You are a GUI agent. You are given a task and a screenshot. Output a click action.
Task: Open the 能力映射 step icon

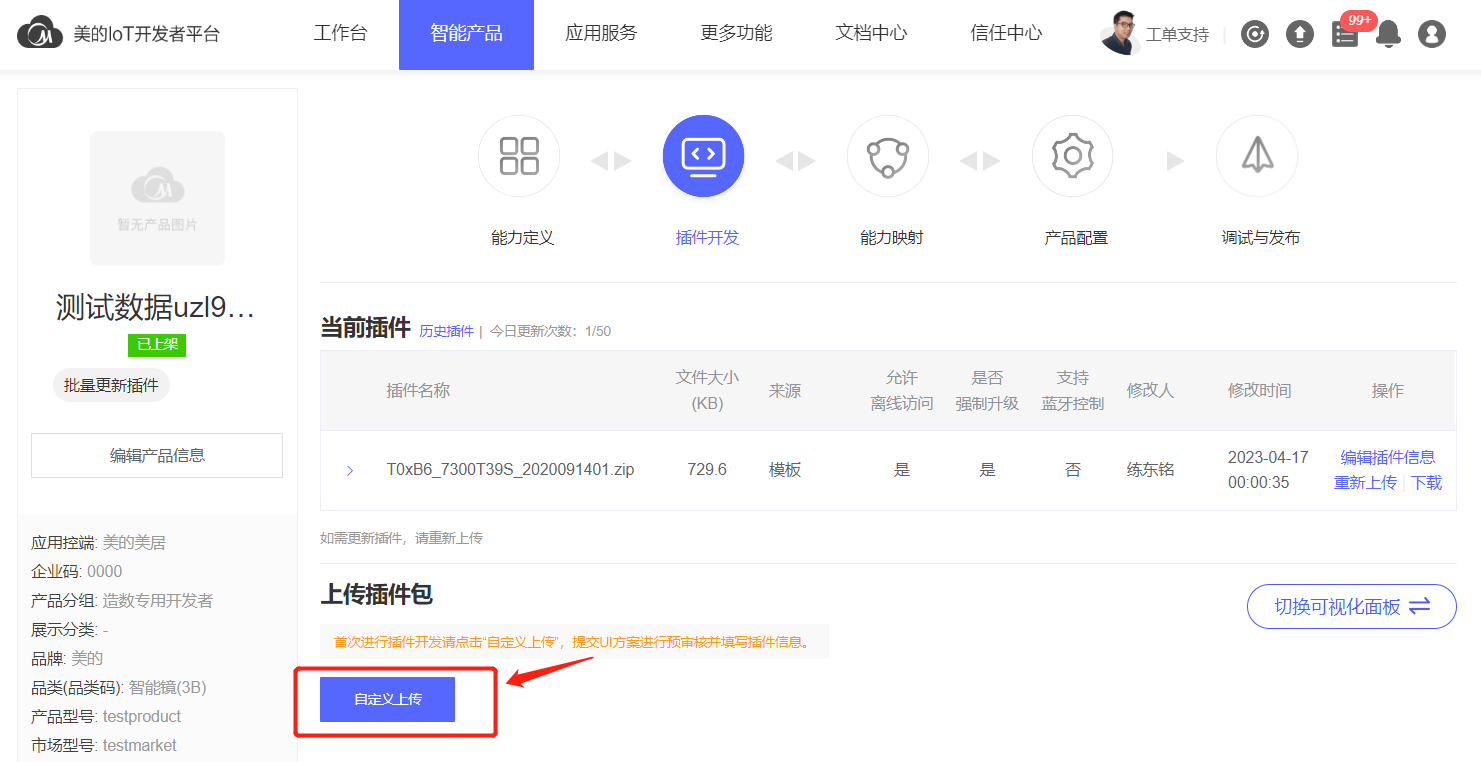887,157
